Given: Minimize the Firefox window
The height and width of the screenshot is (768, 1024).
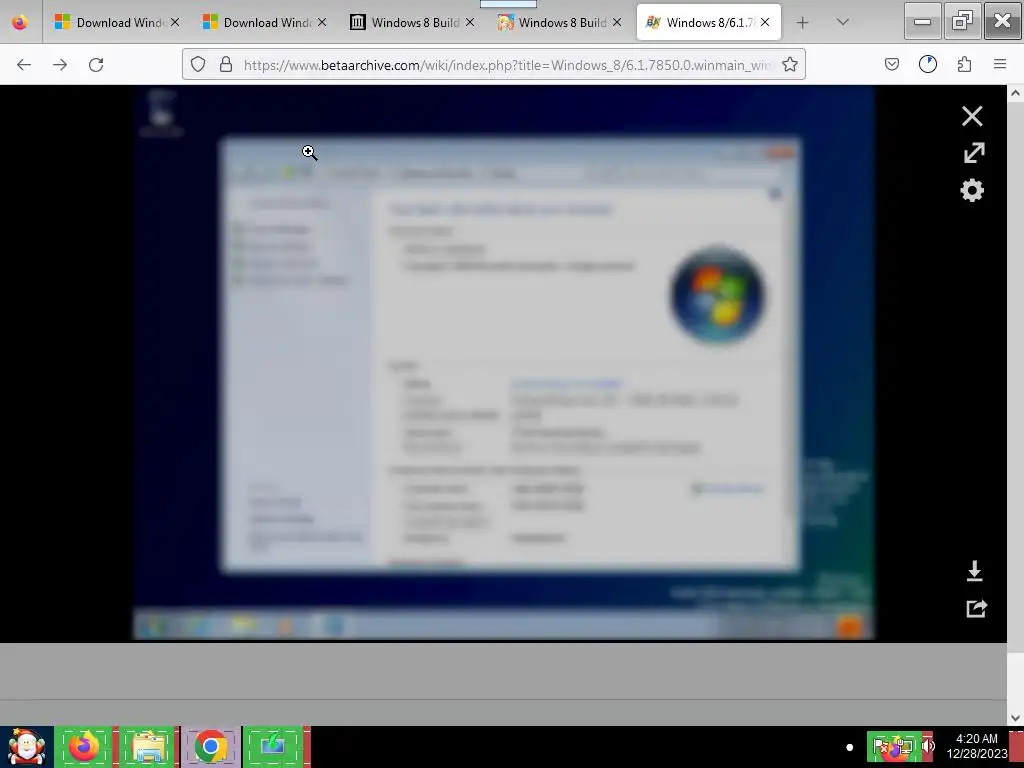Looking at the screenshot, I should 922,22.
